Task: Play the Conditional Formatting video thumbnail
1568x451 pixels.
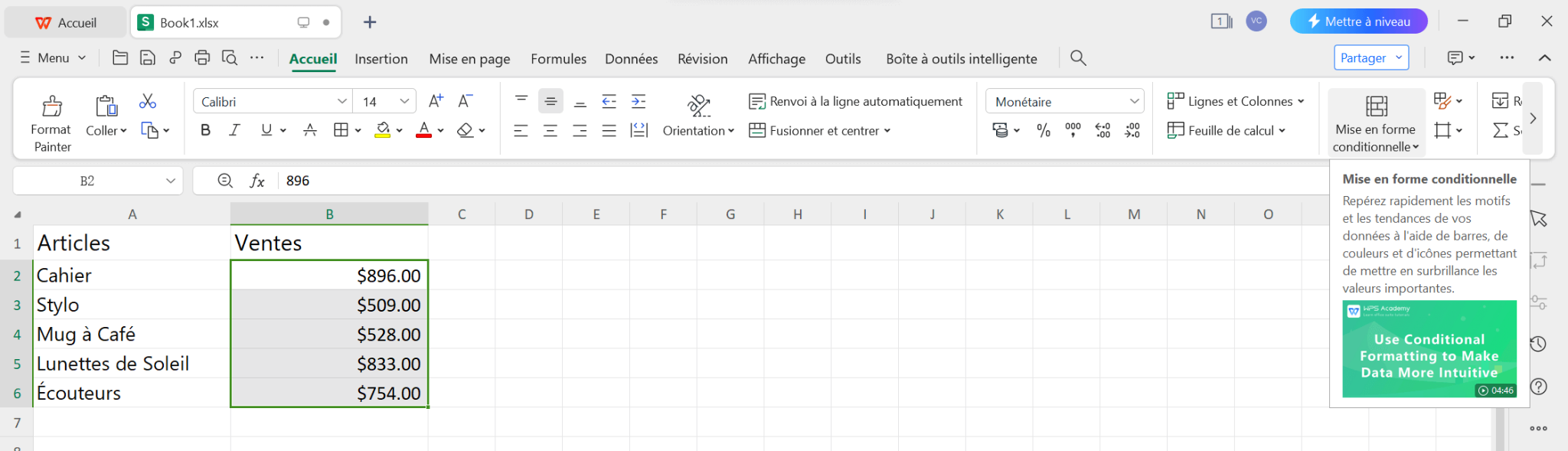Action: click(x=1429, y=349)
